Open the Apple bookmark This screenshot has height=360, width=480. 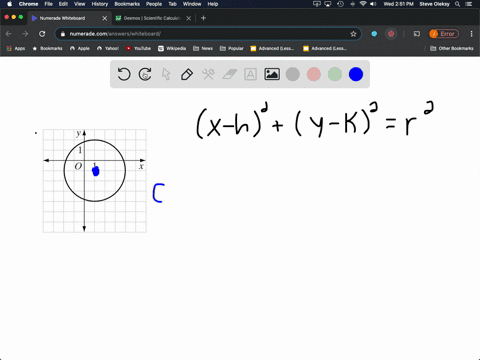click(x=80, y=48)
